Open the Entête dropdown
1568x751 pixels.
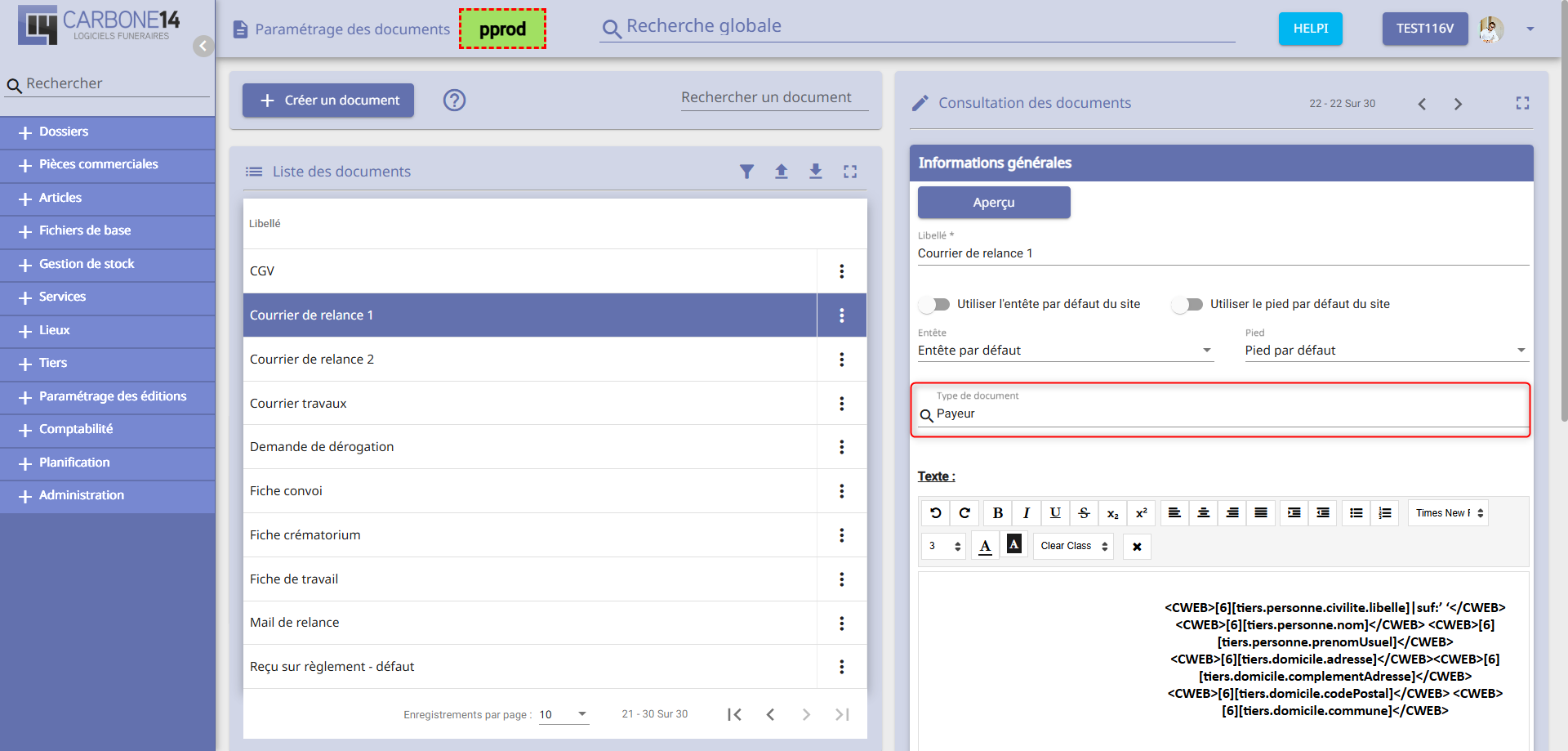pyautogui.click(x=1066, y=351)
